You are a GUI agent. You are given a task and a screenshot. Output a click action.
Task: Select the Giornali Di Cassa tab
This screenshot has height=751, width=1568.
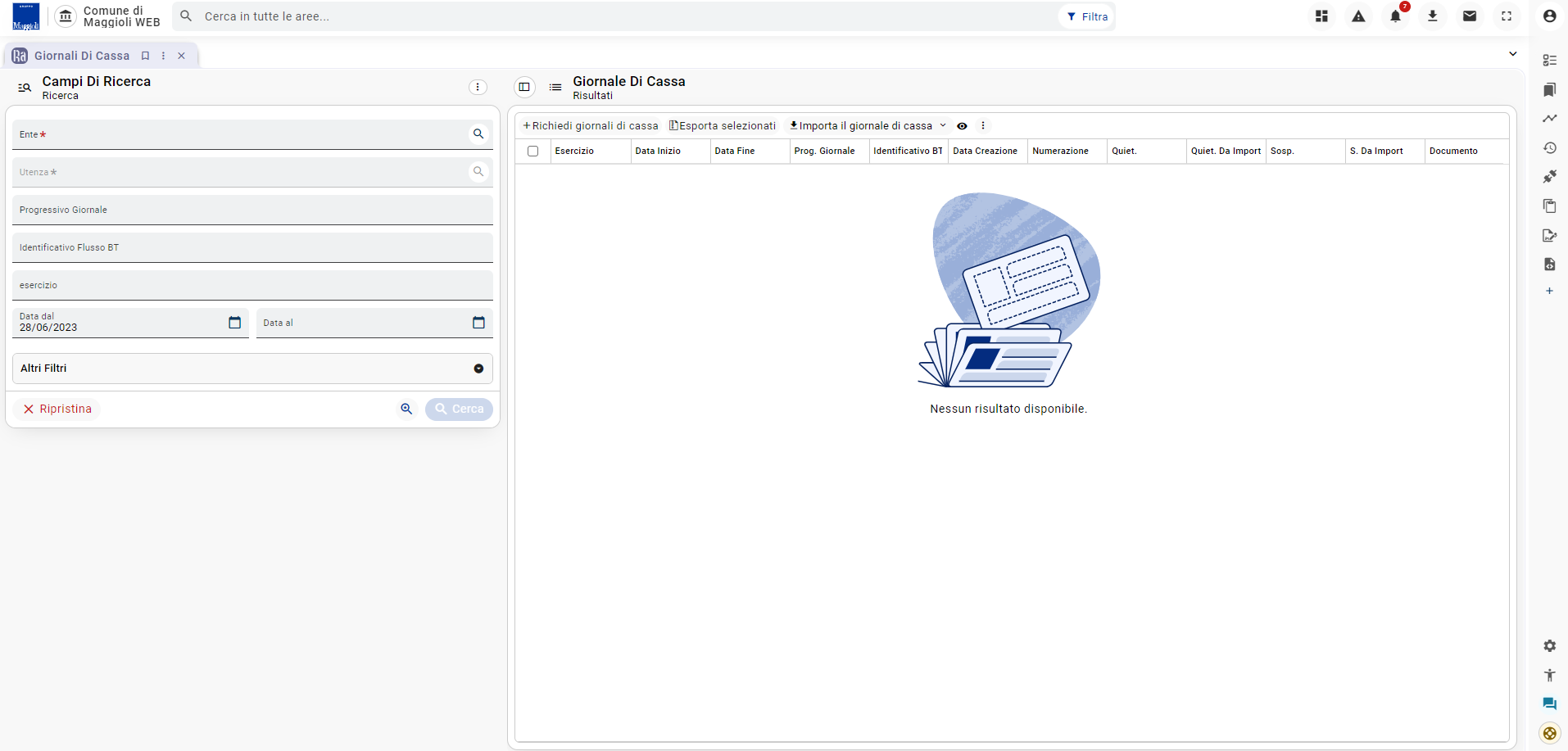82,56
